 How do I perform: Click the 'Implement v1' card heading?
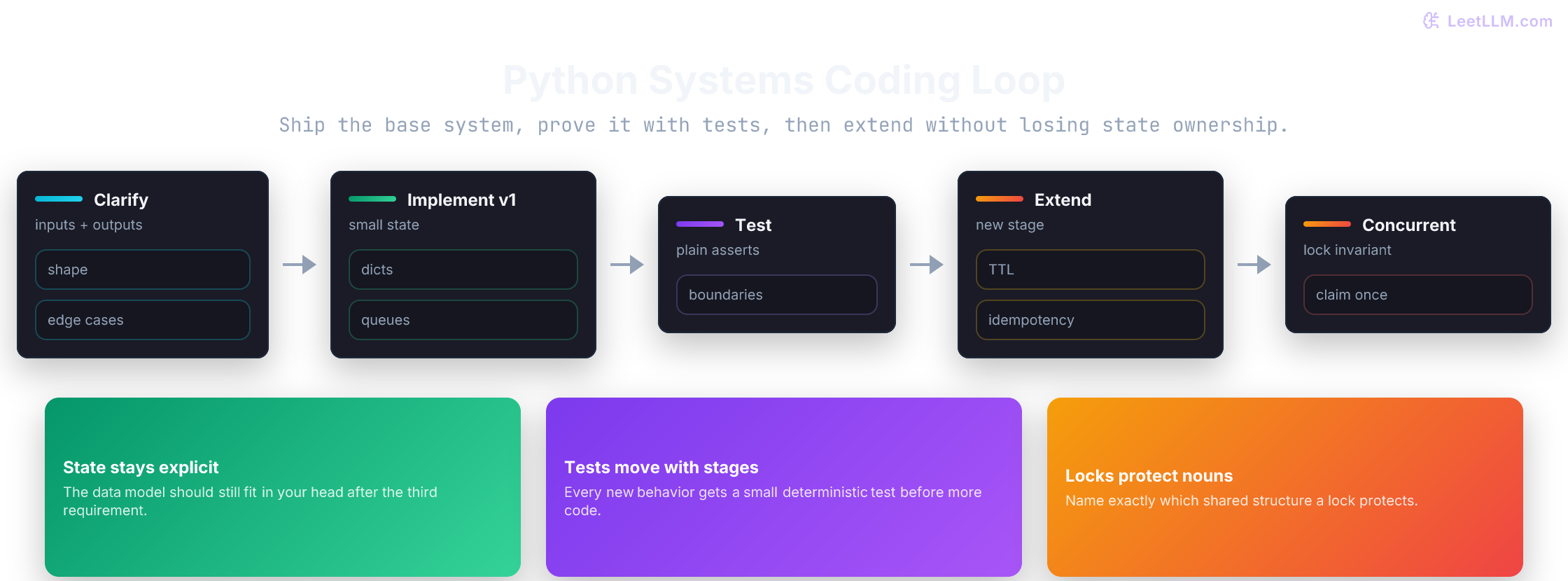[x=462, y=200]
